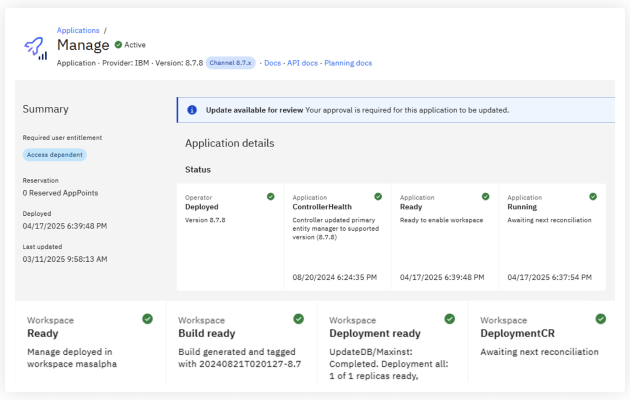Image resolution: width=630 pixels, height=400 pixels.
Task: Click the Channel 8.7.x tag
Action: click(232, 63)
